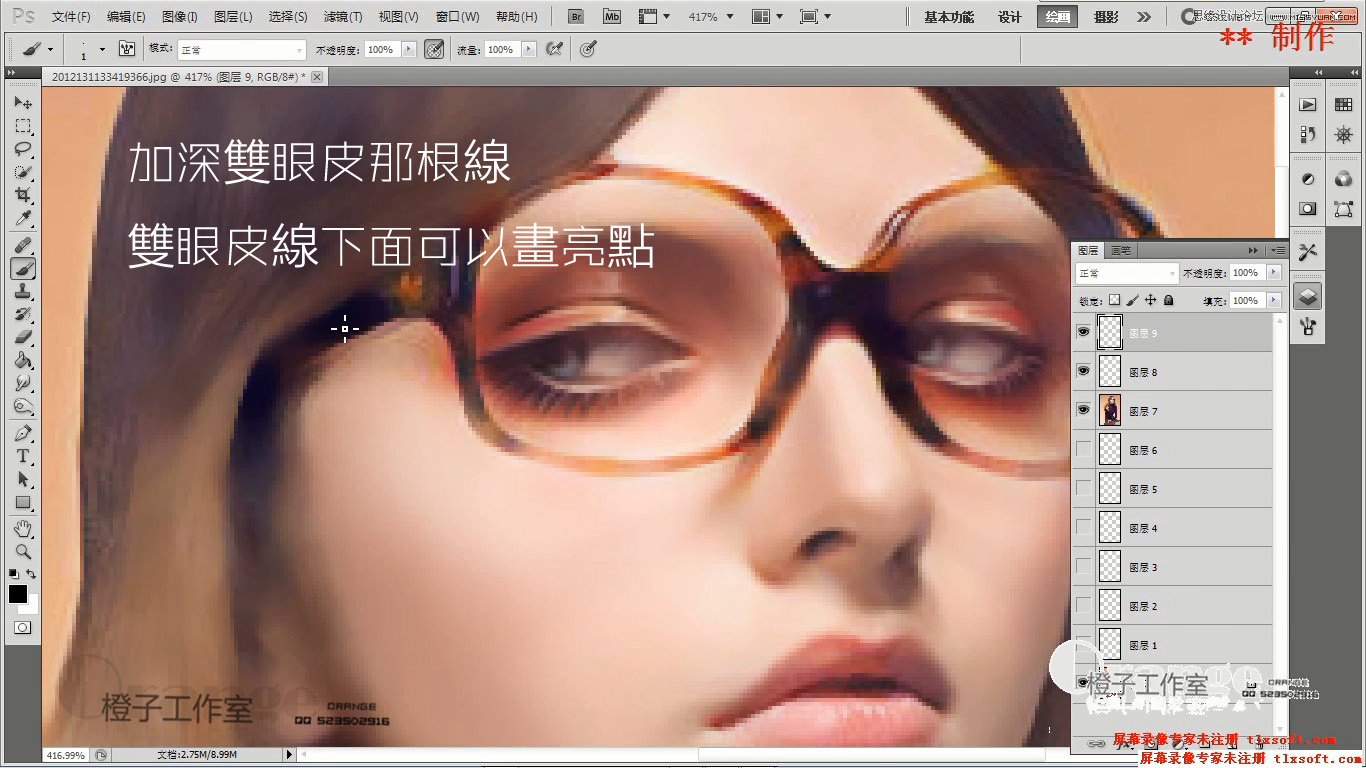Screen dimensions: 1366x768
Task: Select the Hand tool
Action: pyautogui.click(x=22, y=528)
